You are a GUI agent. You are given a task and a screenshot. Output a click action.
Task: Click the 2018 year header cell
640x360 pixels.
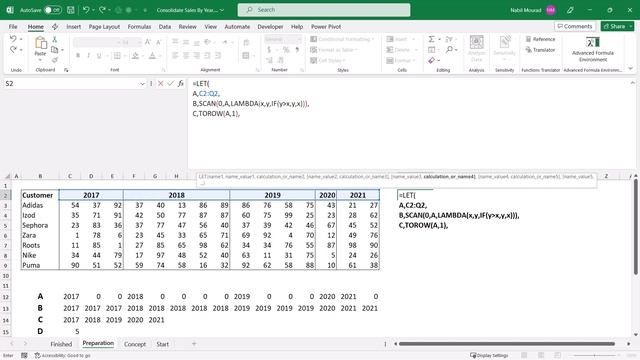[x=176, y=195]
